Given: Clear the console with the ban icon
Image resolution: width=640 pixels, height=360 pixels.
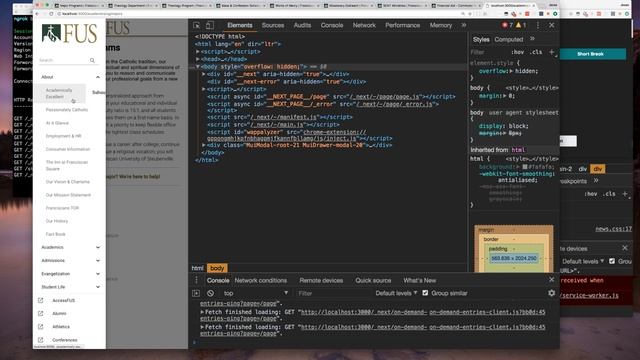Looking at the screenshot, I should [210, 293].
